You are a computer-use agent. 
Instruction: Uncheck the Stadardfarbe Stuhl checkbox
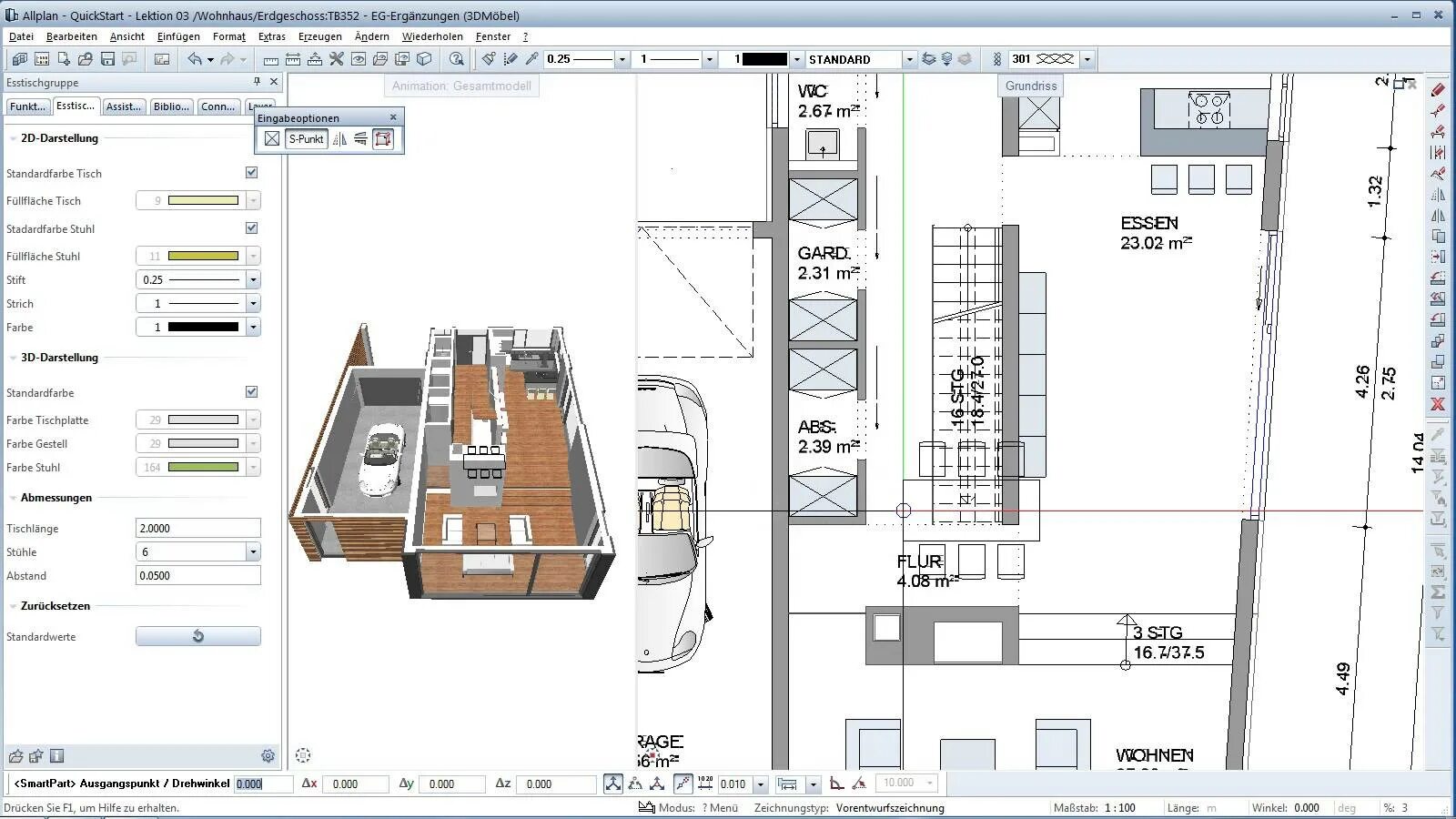click(251, 227)
